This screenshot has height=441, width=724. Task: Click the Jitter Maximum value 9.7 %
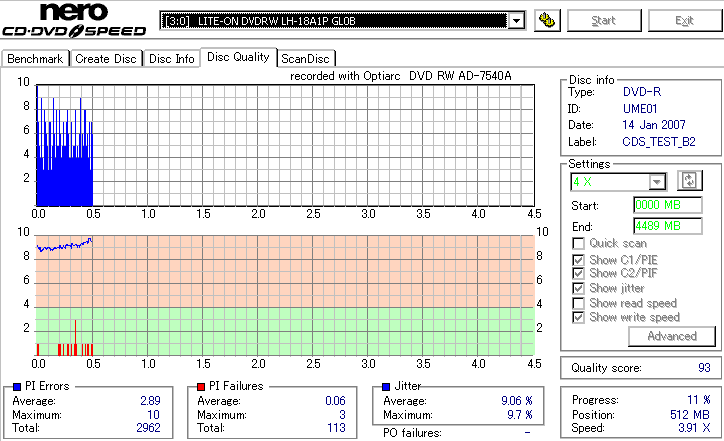pyautogui.click(x=520, y=415)
